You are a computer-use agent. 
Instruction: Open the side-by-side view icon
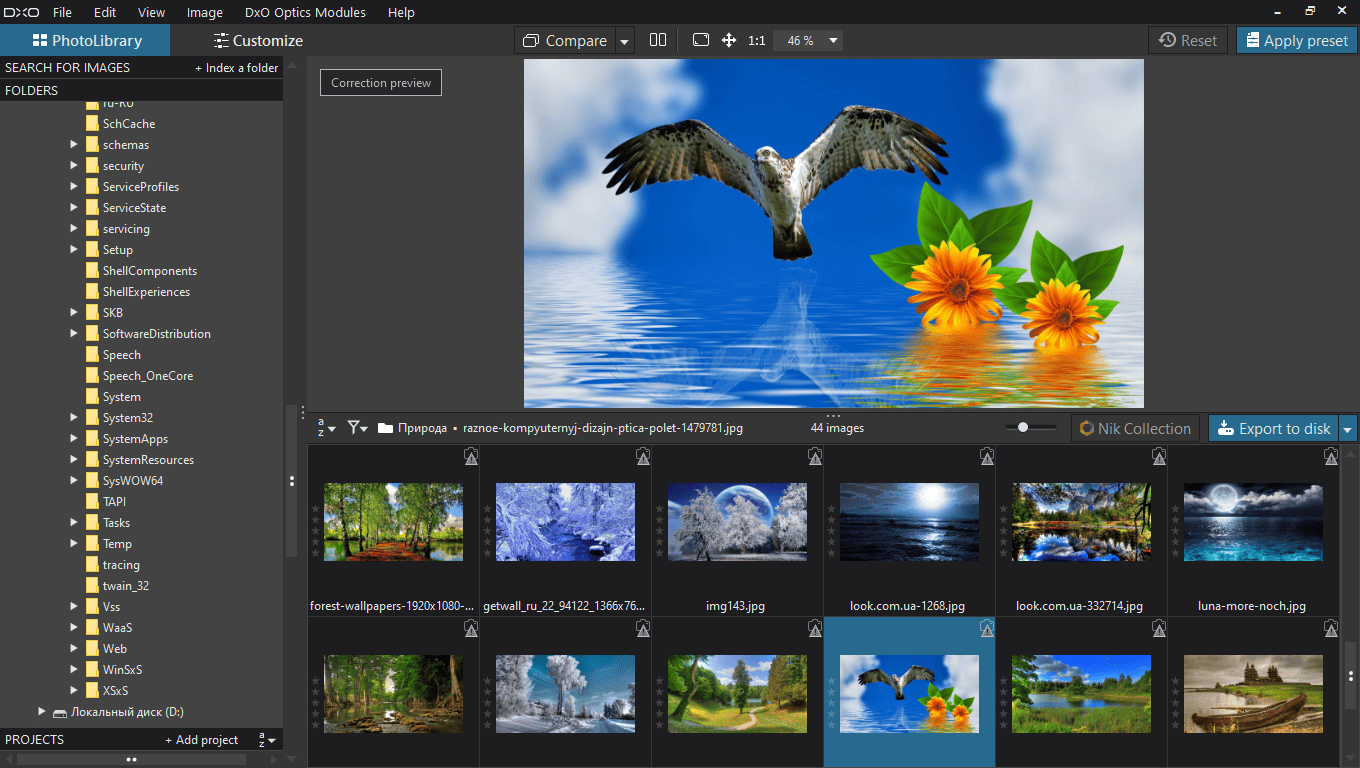point(657,40)
